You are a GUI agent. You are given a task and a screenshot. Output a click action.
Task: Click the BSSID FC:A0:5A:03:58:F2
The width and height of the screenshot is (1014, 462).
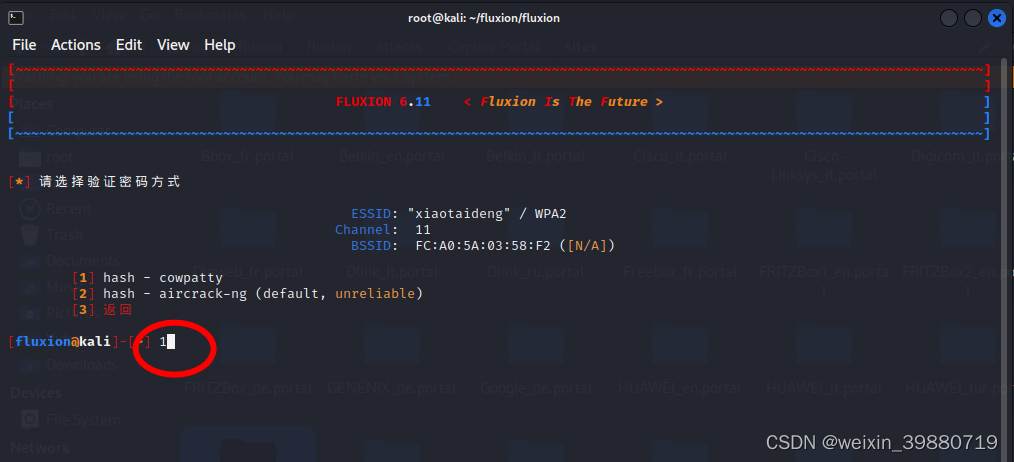tap(482, 246)
